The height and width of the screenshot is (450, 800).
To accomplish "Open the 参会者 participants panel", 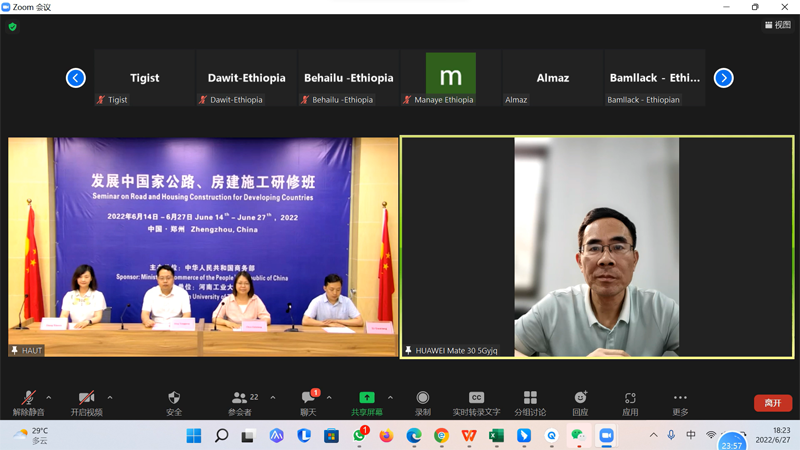I will [240, 402].
